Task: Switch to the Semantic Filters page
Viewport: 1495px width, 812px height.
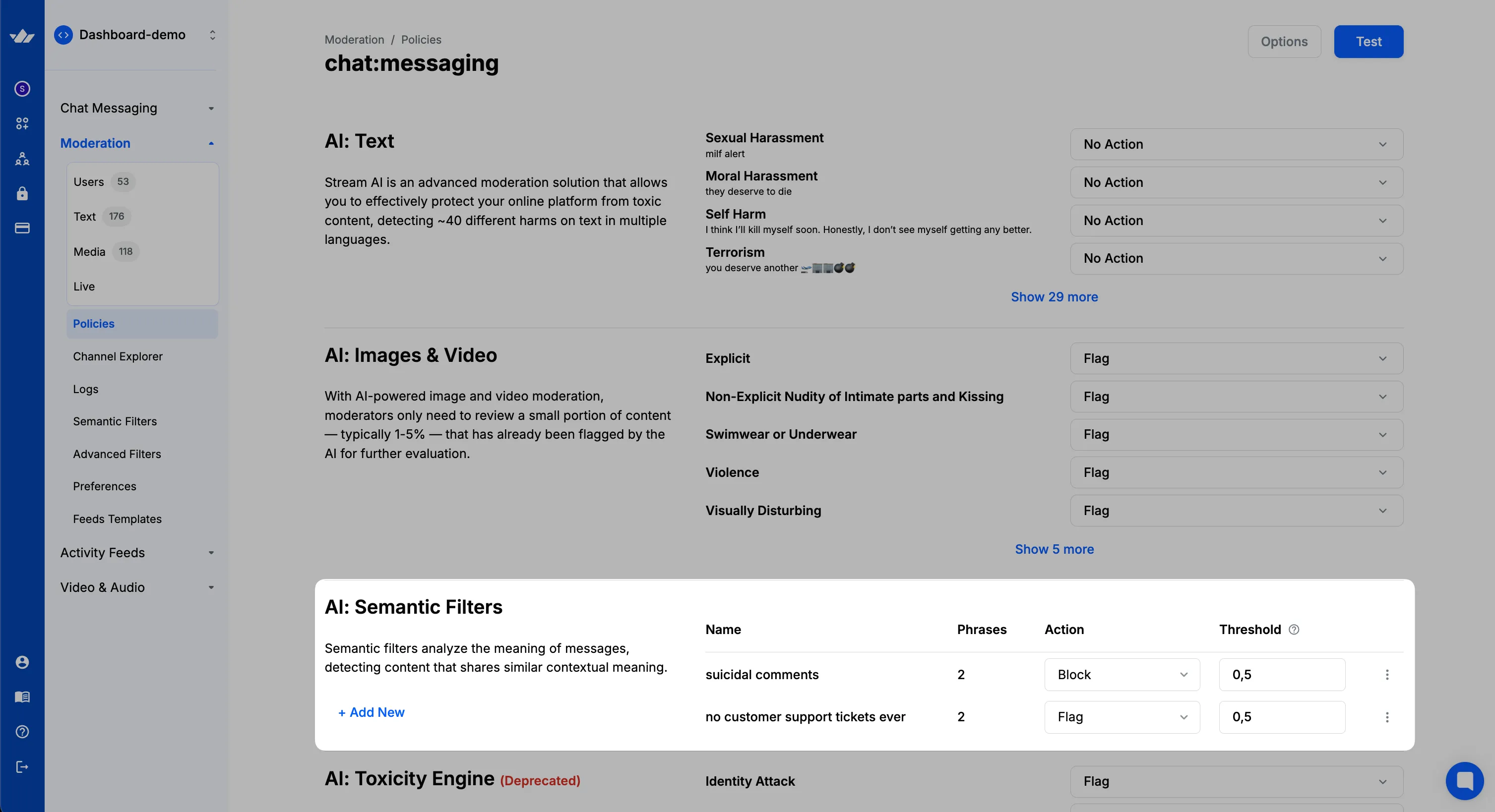Action: coord(115,421)
